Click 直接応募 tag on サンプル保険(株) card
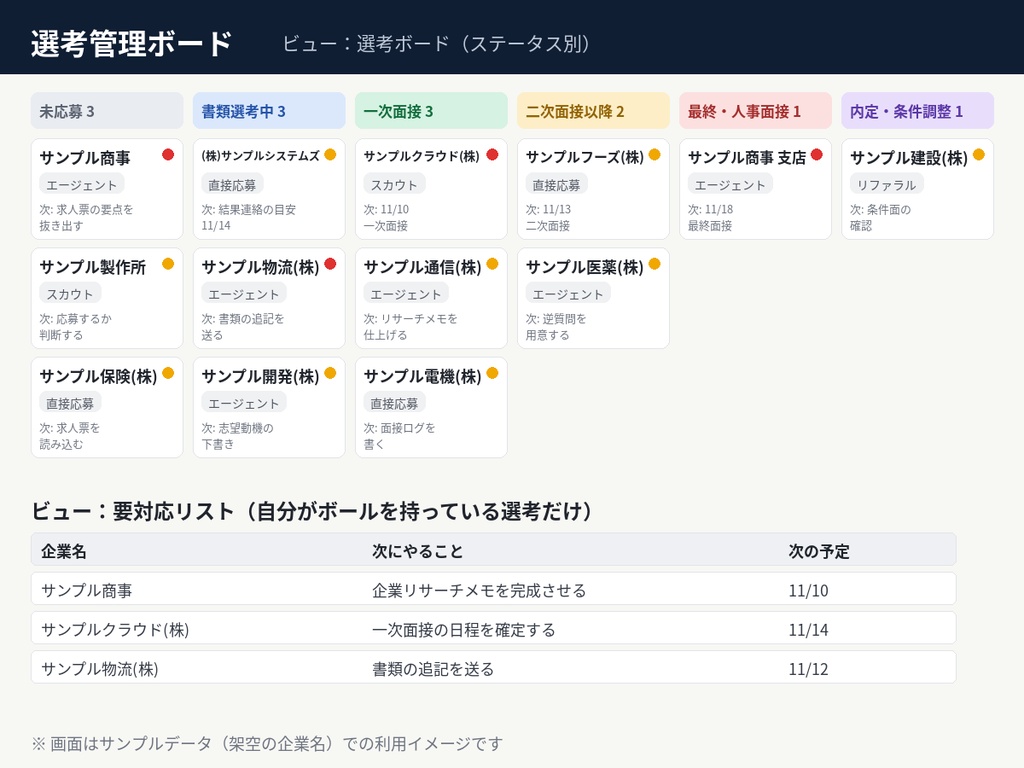1024x768 pixels. (x=70, y=403)
